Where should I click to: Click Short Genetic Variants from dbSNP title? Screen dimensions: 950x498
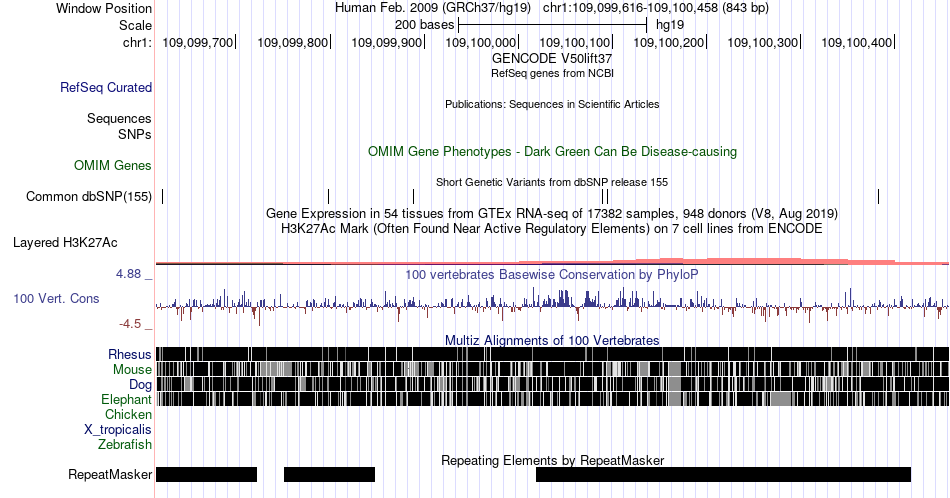click(552, 182)
